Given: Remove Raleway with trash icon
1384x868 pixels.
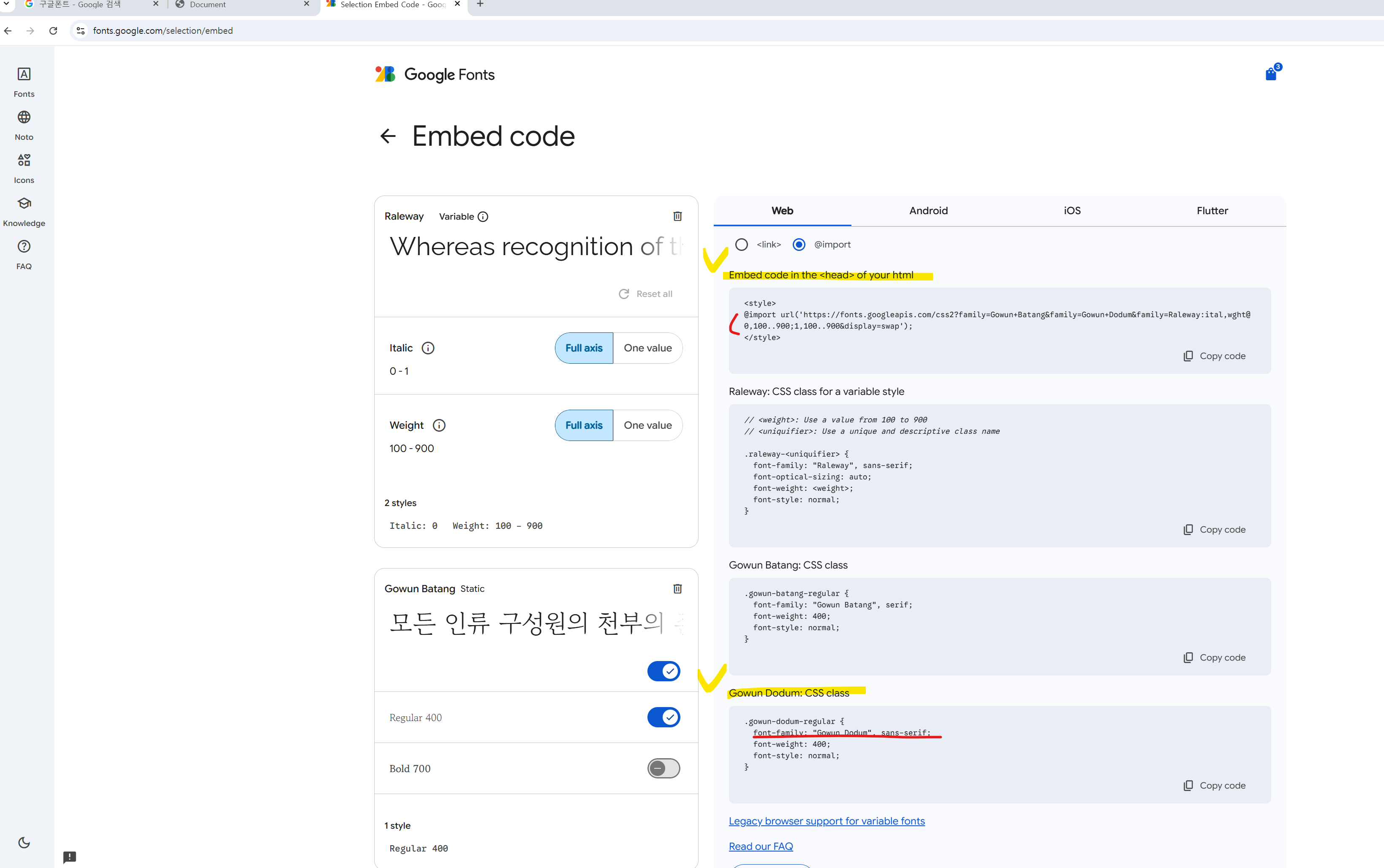Looking at the screenshot, I should tap(677, 216).
